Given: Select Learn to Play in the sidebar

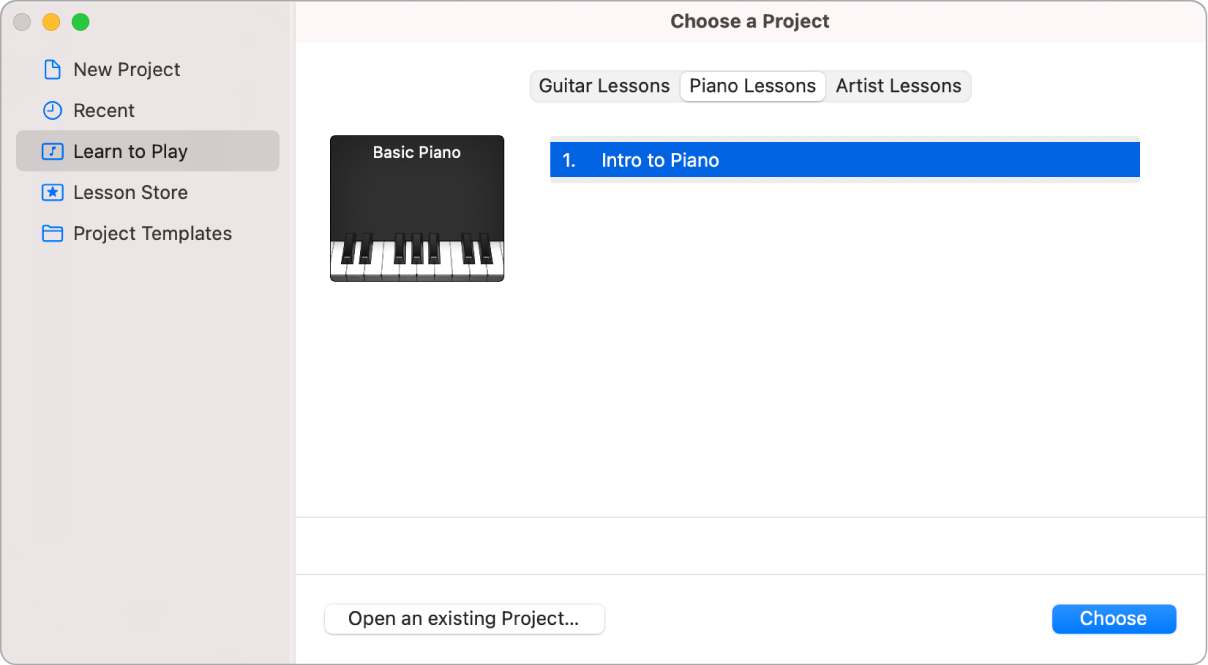Looking at the screenshot, I should pos(130,151).
